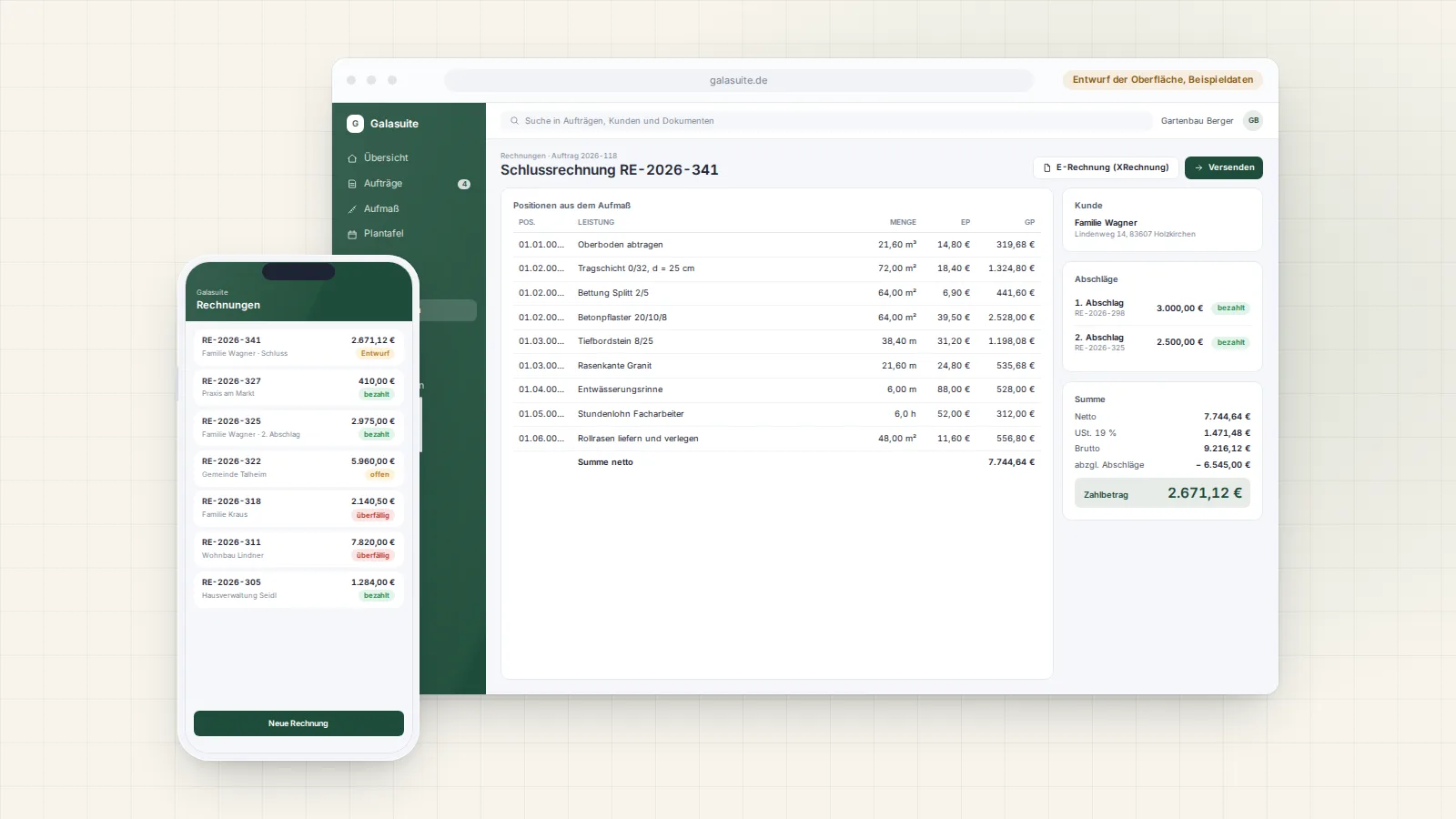
Task: Export as E-Rechnung (XRechnung)
Action: point(1106,167)
